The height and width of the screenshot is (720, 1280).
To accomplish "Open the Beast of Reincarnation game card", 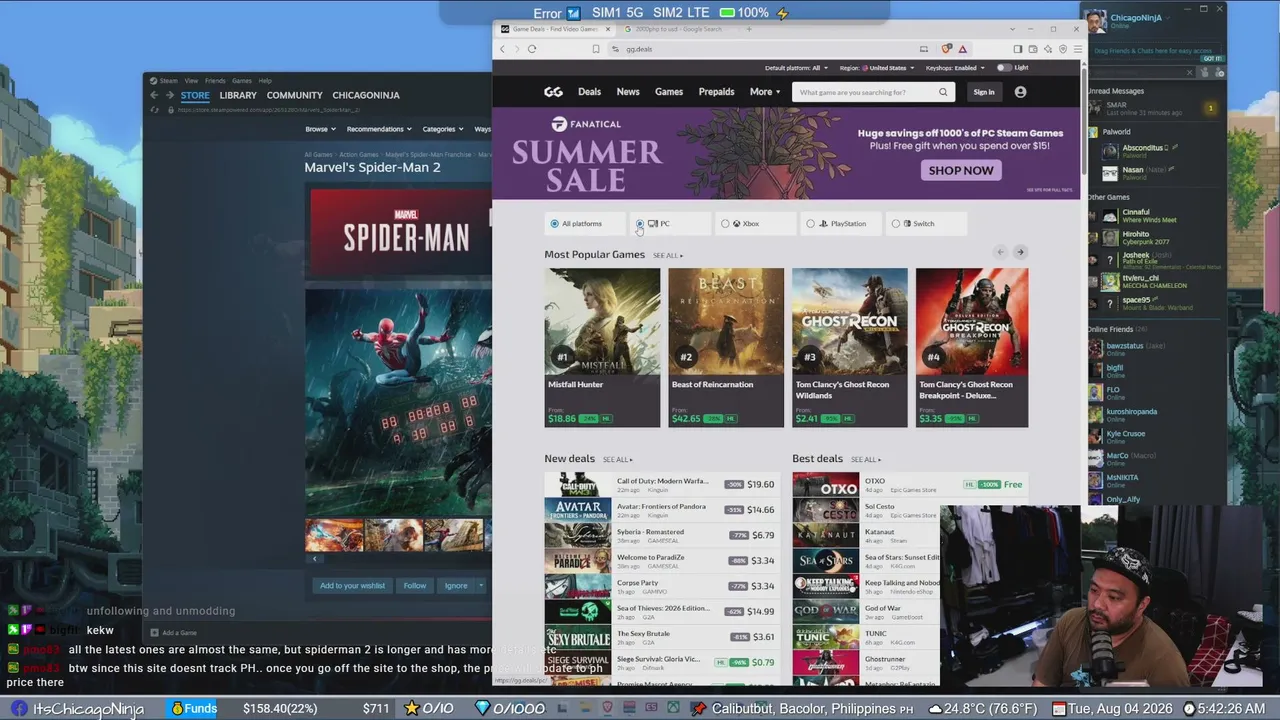I will point(726,347).
